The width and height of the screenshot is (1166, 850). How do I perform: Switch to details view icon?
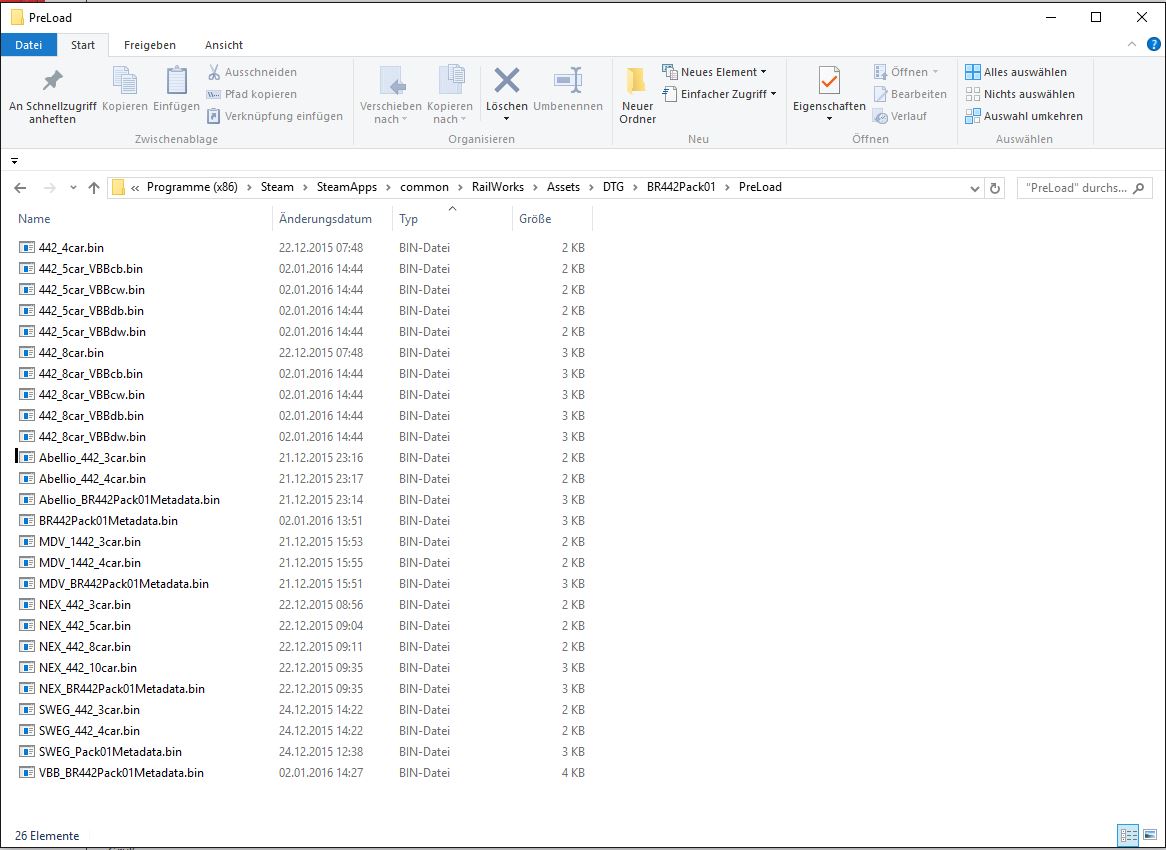pyautogui.click(x=1128, y=835)
